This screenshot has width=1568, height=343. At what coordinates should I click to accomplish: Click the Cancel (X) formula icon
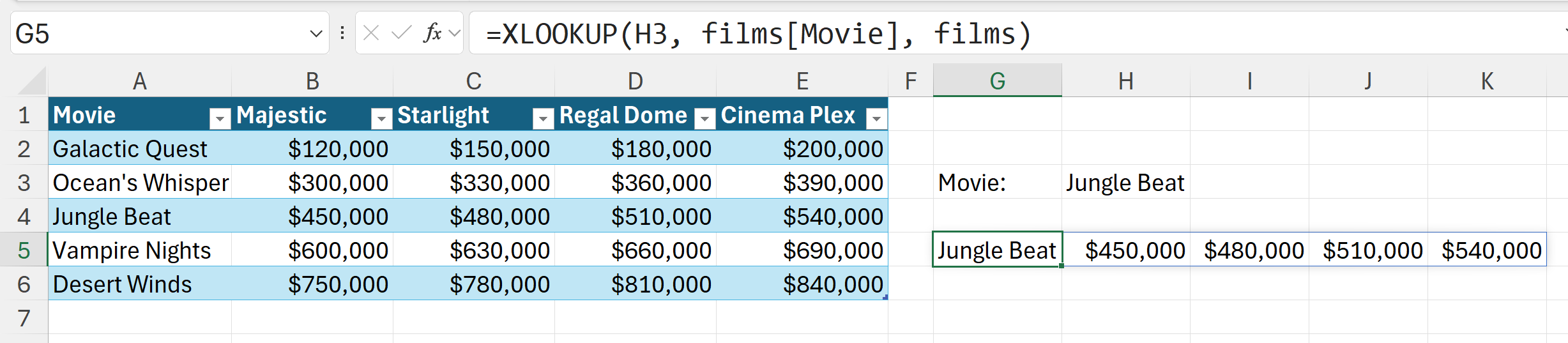tap(371, 33)
